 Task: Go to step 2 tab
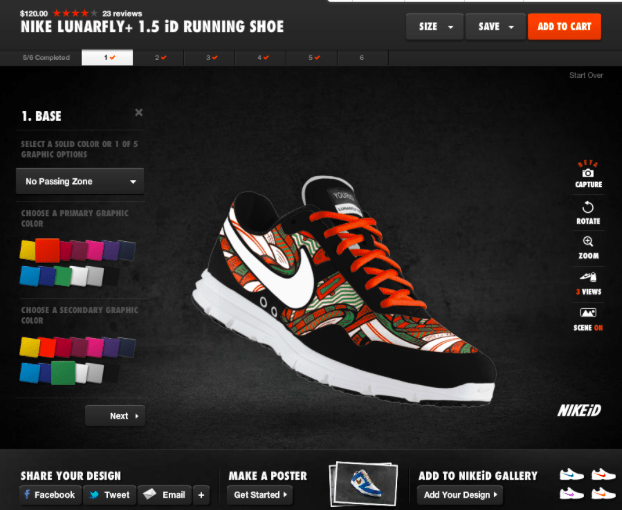tap(160, 59)
